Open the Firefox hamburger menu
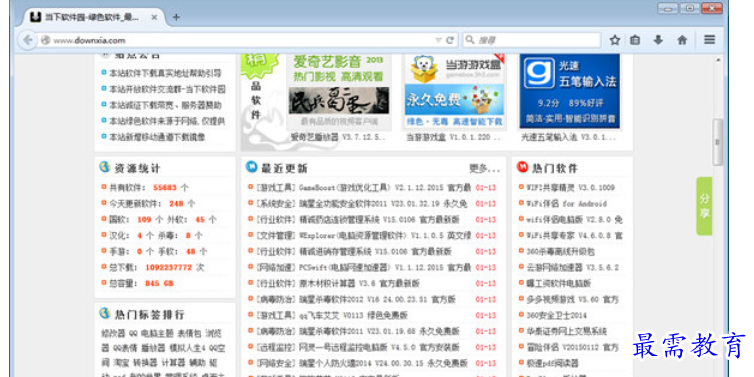 [x=710, y=40]
